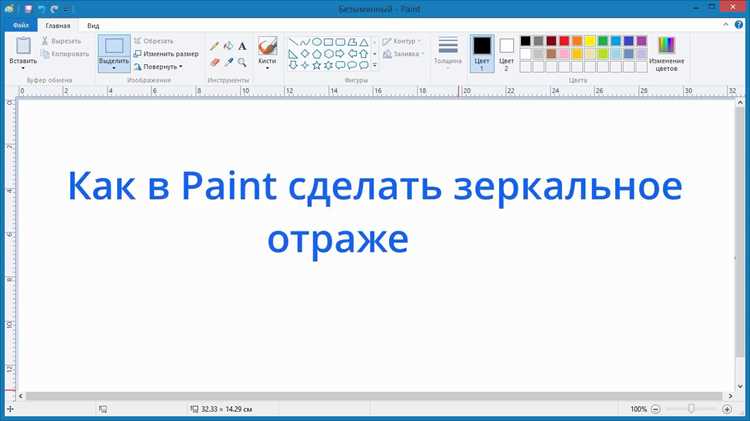Click the Undo arrow in title bar

(41, 9)
